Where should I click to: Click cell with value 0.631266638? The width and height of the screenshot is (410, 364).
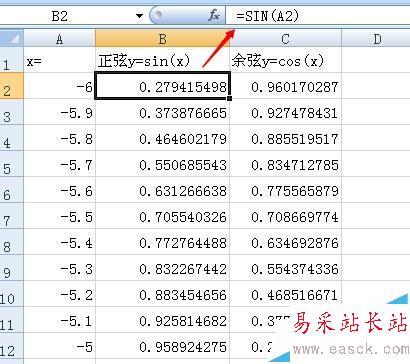[162, 190]
